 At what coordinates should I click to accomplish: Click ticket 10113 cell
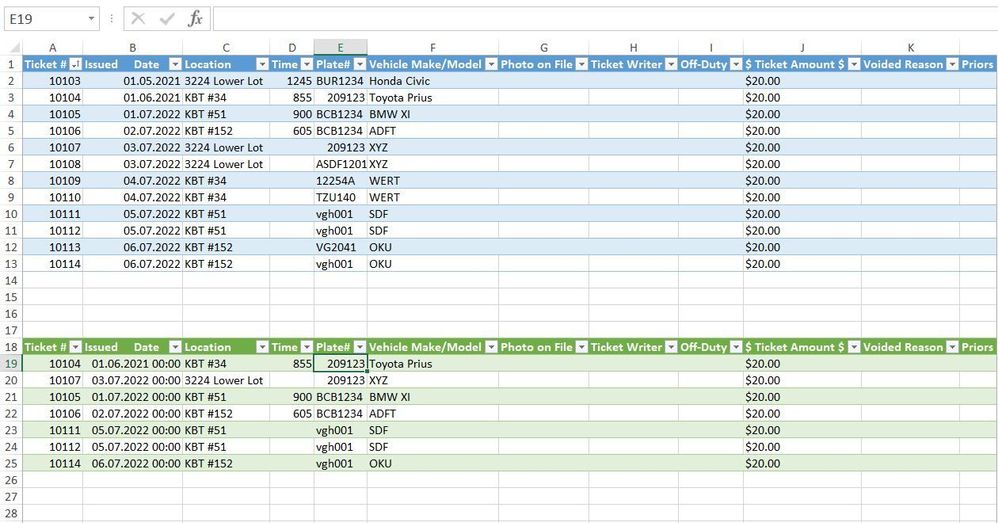click(52, 247)
